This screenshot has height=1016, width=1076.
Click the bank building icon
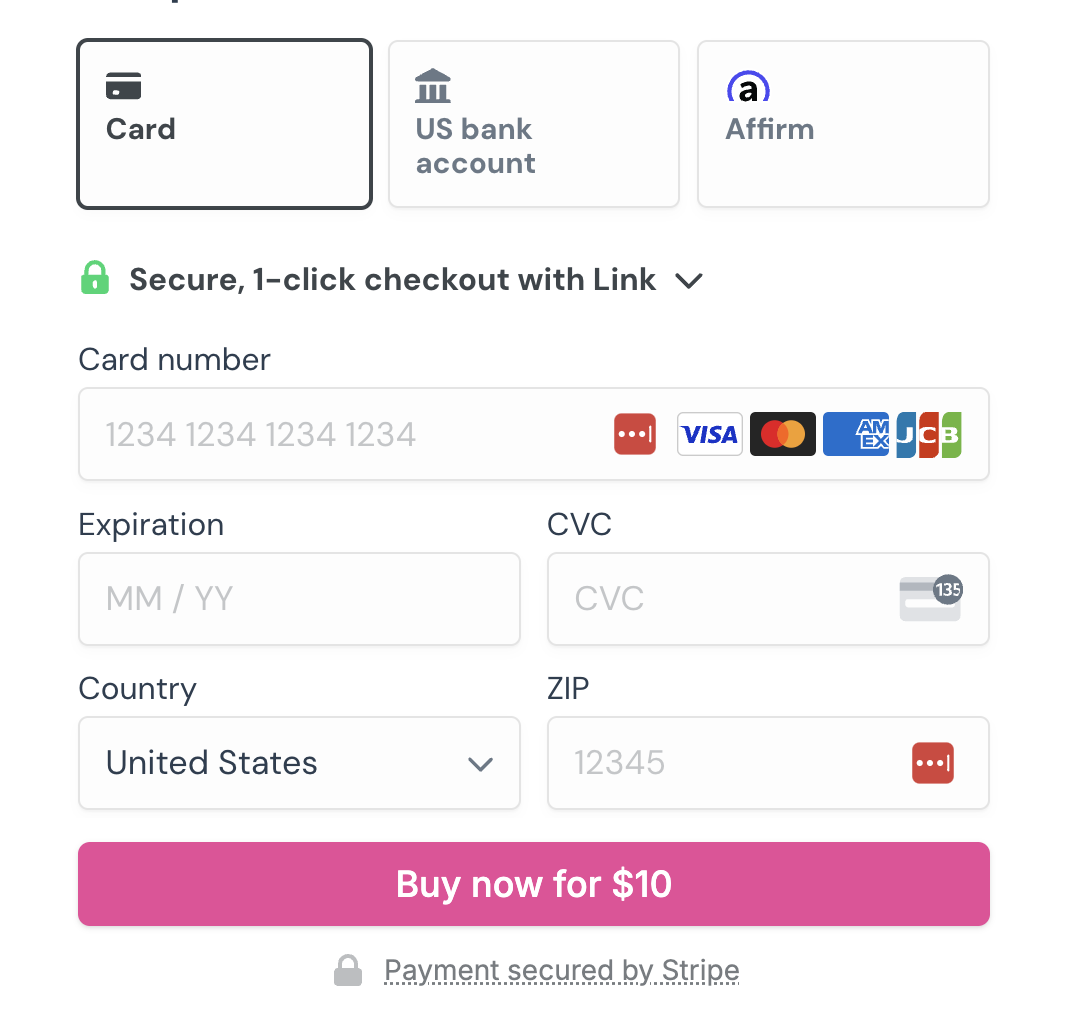433,86
